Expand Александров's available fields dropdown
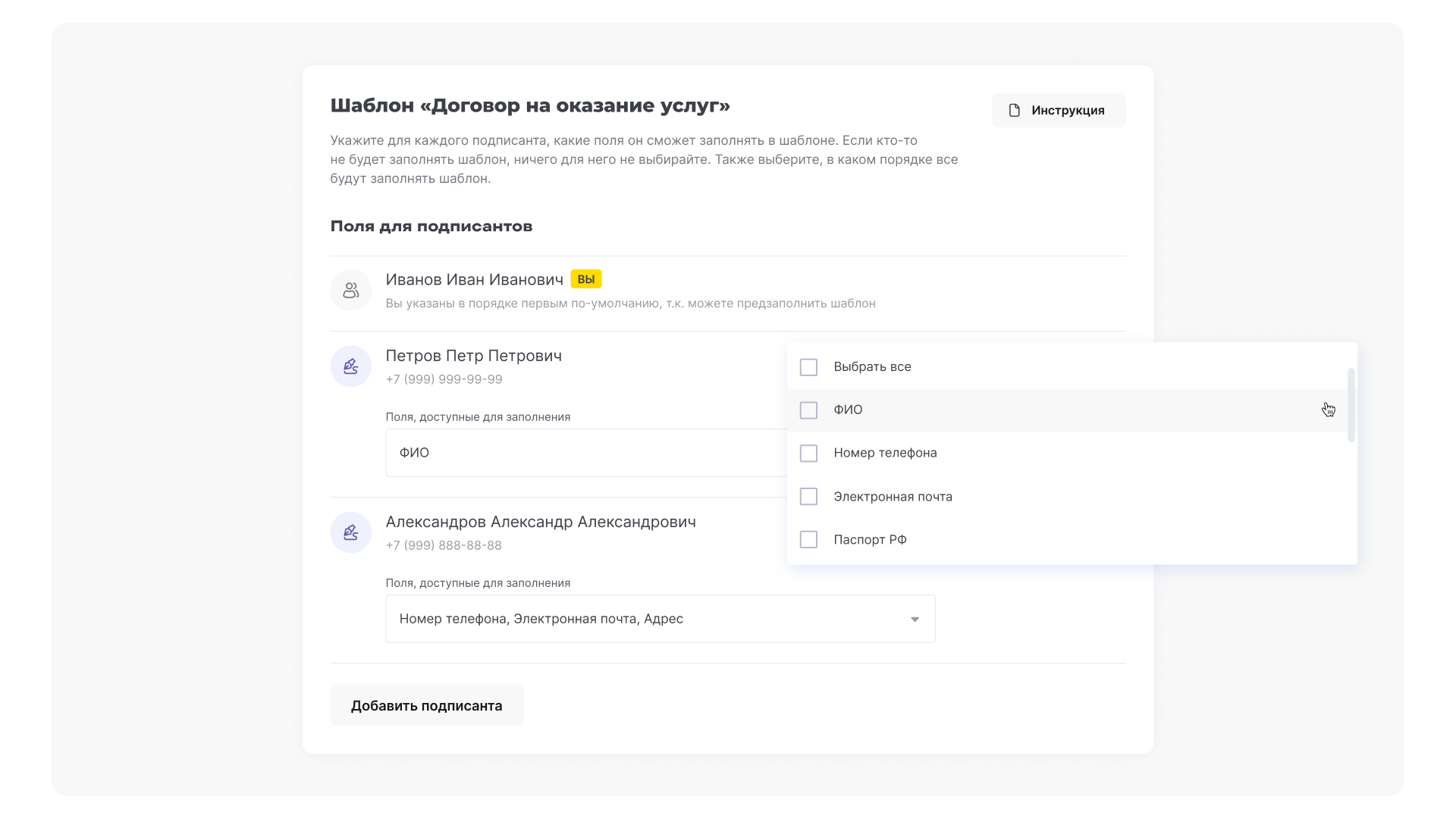 click(x=660, y=619)
